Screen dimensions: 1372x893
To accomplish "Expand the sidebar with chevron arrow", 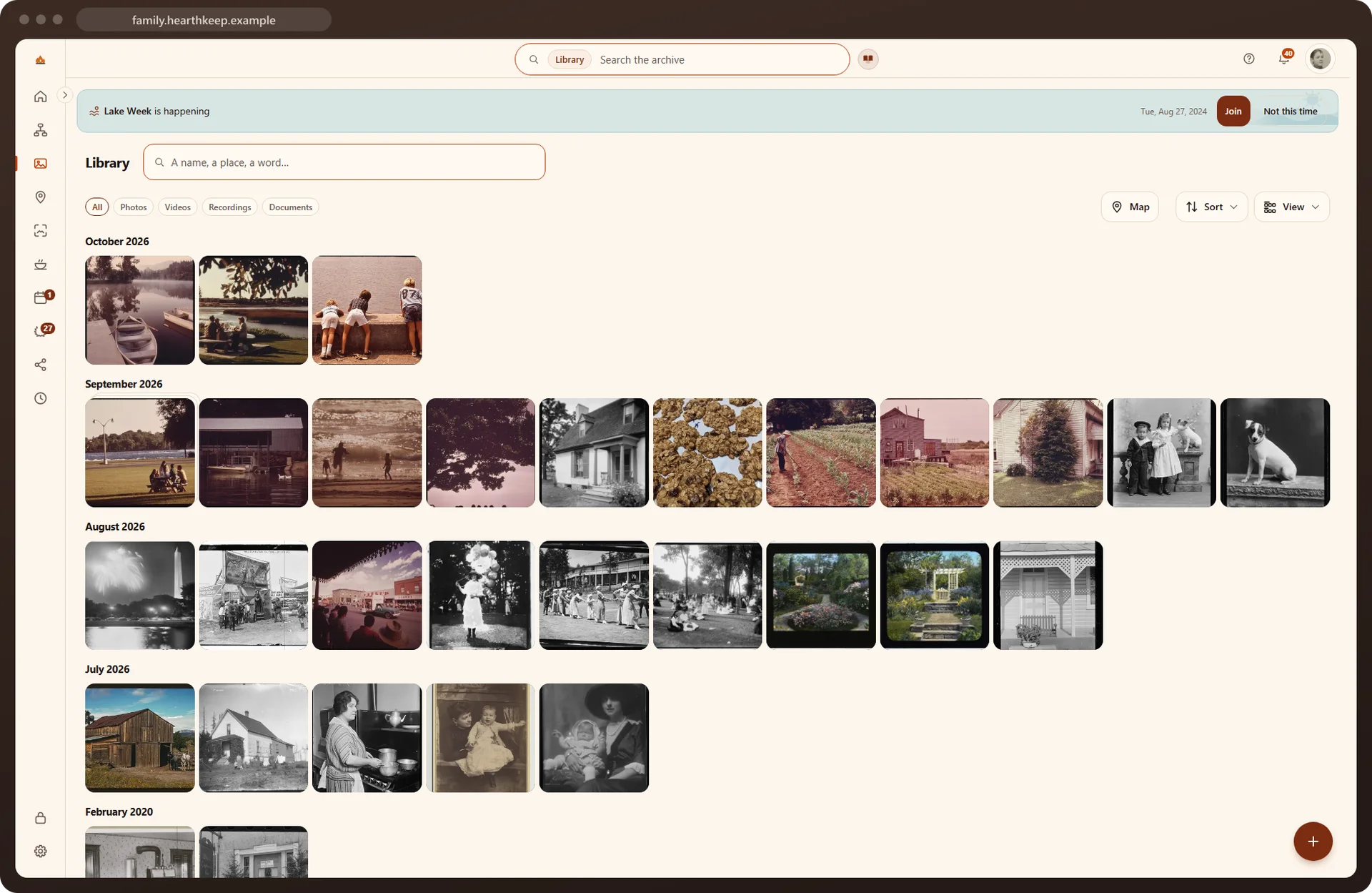I will [x=65, y=94].
